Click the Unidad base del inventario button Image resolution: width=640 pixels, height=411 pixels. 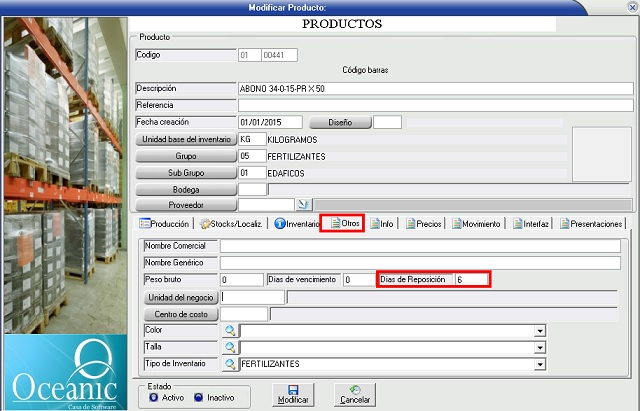point(184,139)
